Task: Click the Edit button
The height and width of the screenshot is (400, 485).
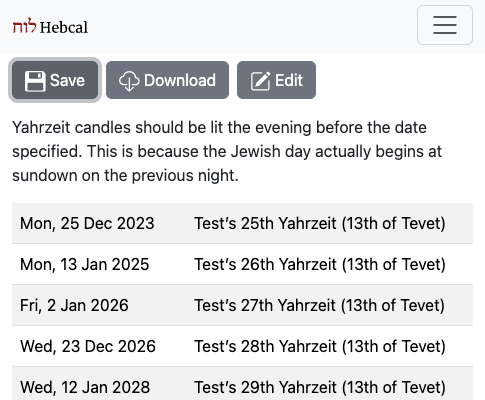Action: (276, 80)
